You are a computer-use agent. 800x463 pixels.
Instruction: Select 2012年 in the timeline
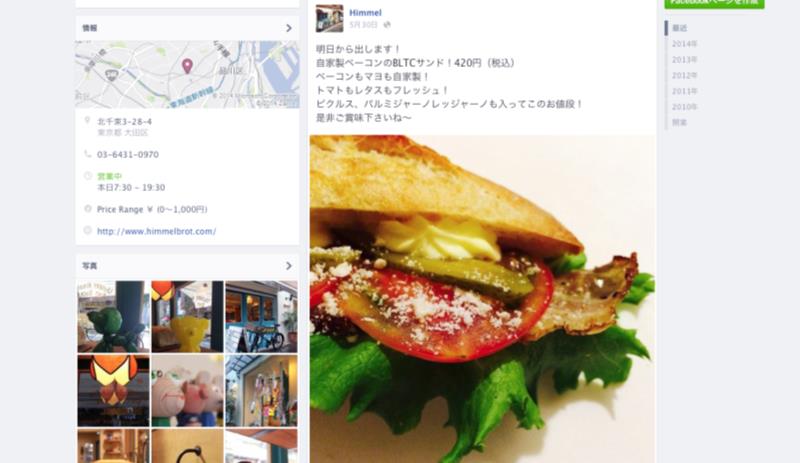click(x=685, y=76)
